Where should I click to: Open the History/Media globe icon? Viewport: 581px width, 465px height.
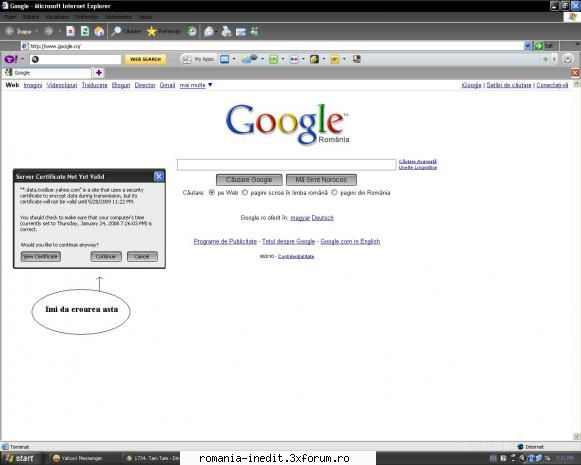192,31
